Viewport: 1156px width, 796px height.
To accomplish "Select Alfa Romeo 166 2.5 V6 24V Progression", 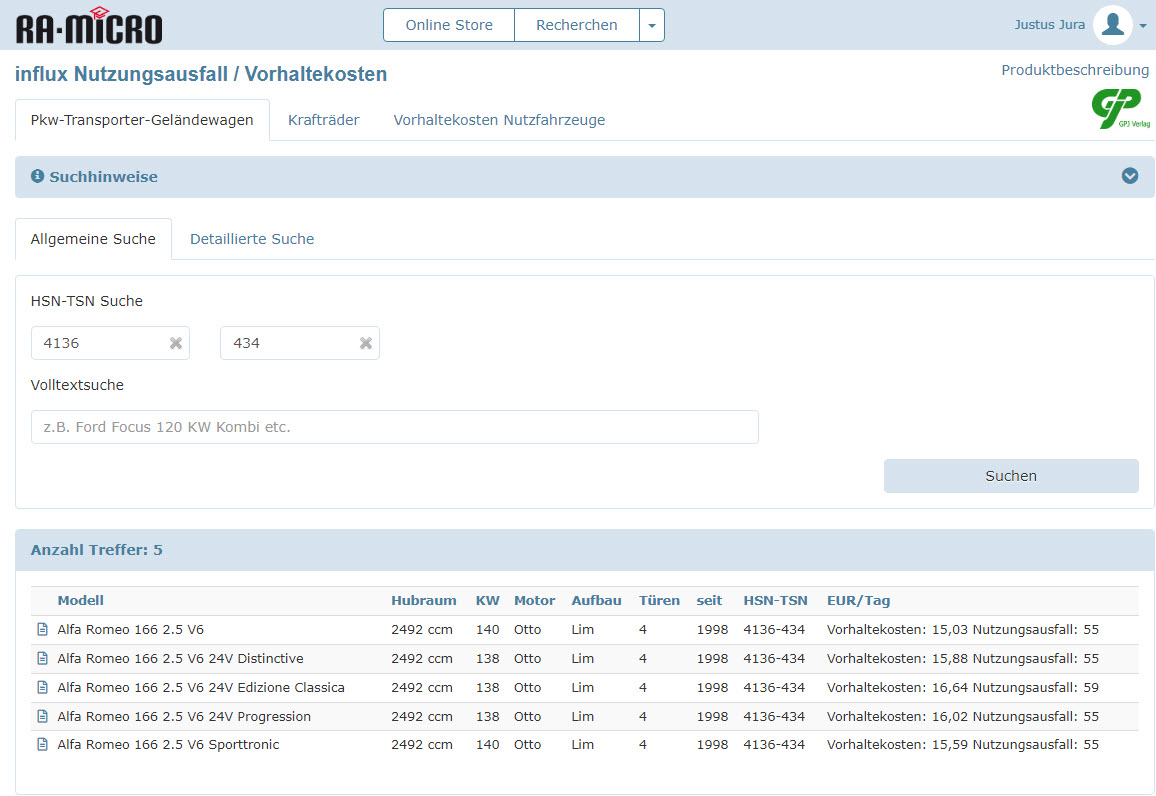I will (x=184, y=716).
